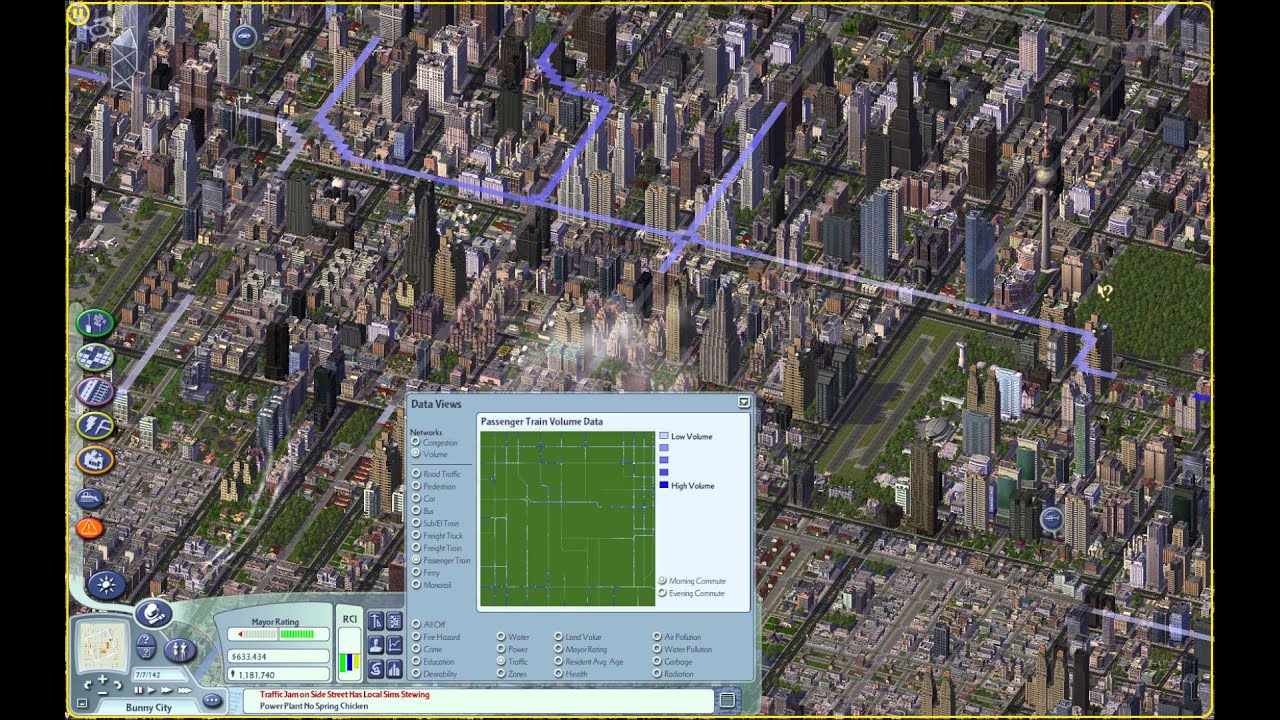The image size is (1280, 720).
Task: Open the Advisors bust icon
Action: coord(375,644)
